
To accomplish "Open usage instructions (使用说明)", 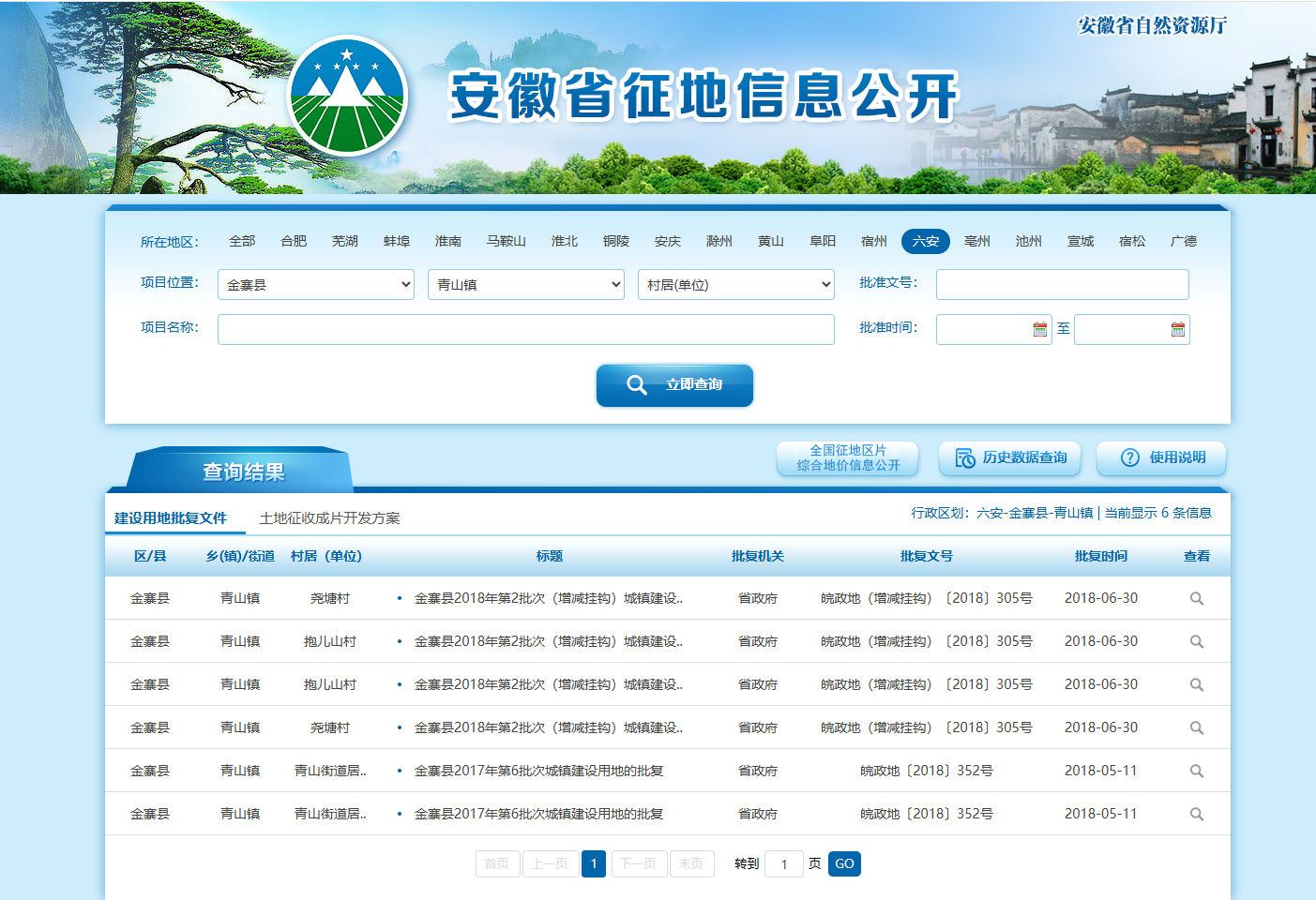I will click(x=1161, y=457).
